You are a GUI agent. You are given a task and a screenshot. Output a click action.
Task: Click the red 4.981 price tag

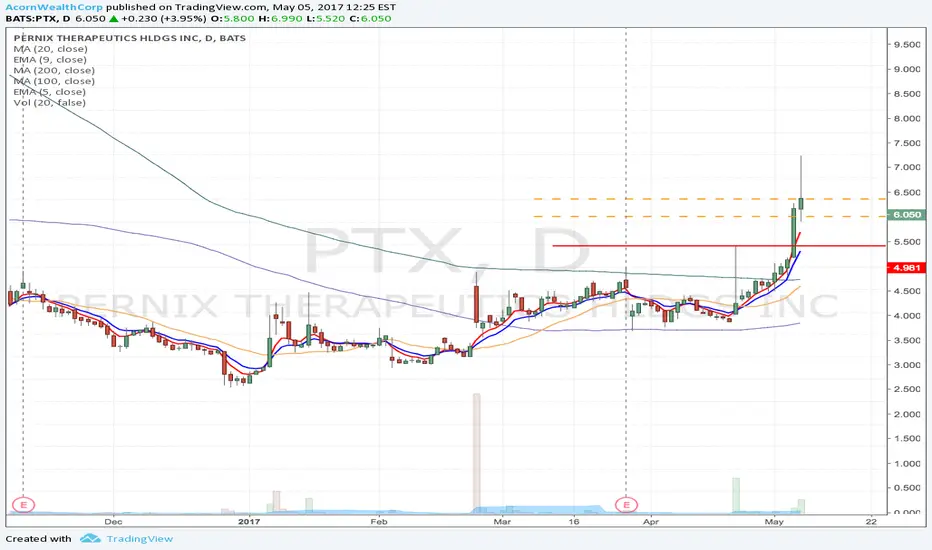[x=906, y=268]
